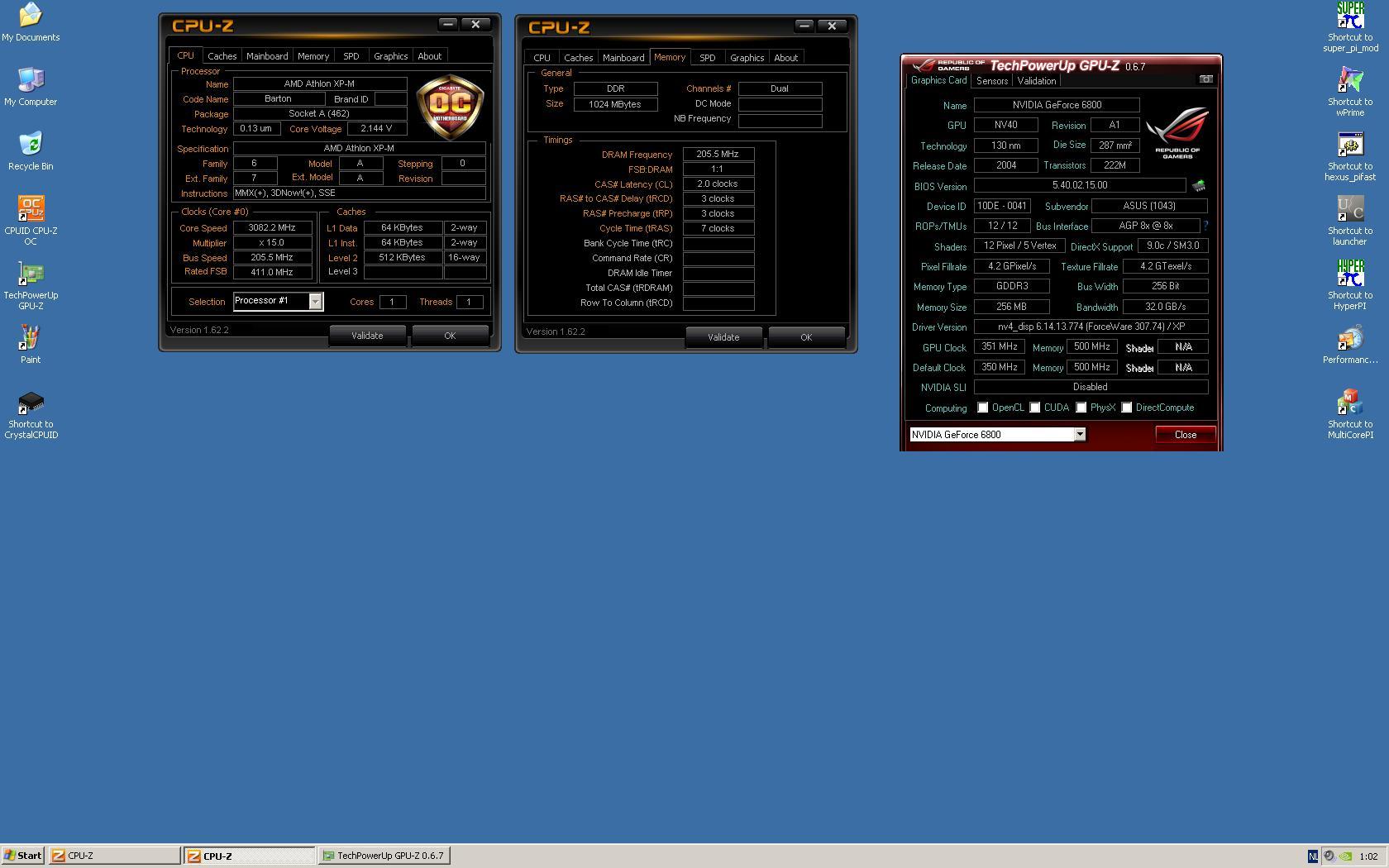
Task: Click the tray icon left of the NVIDIA icon
Action: tap(1329, 856)
